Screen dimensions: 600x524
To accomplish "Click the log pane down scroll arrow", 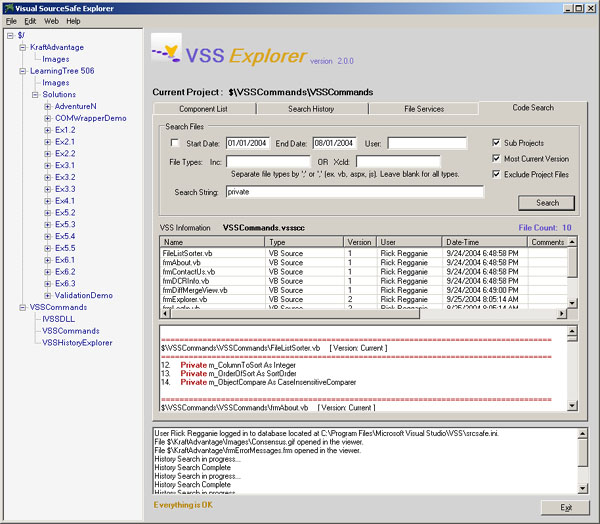I will pyautogui.click(x=582, y=488).
